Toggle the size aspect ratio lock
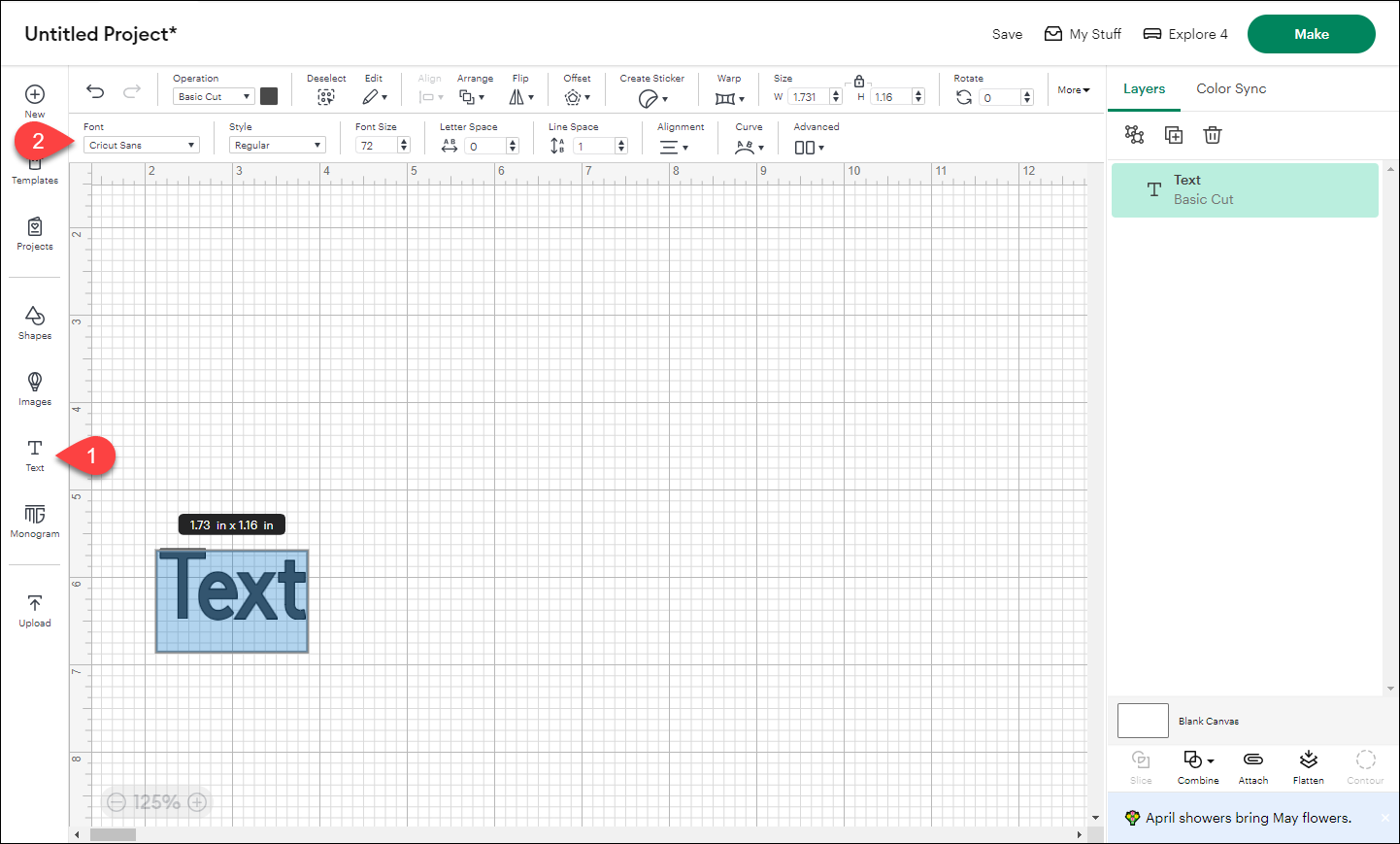 (859, 81)
